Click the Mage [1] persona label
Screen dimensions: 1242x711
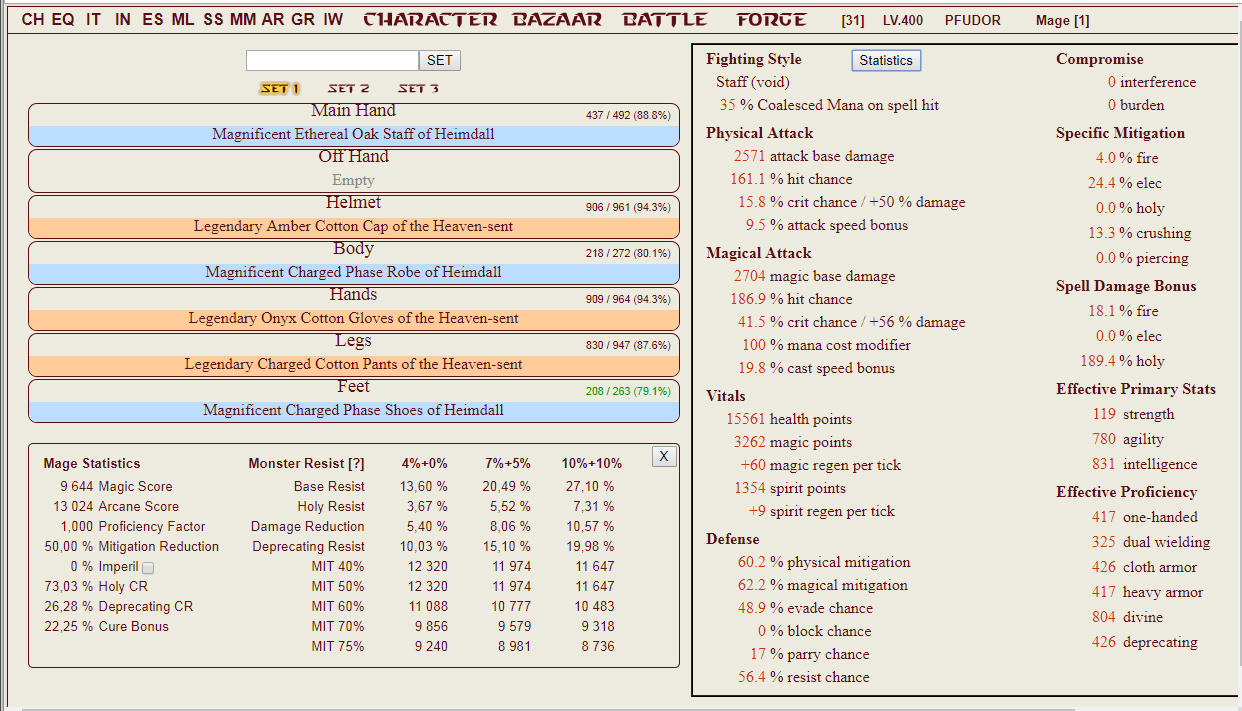coord(1063,21)
